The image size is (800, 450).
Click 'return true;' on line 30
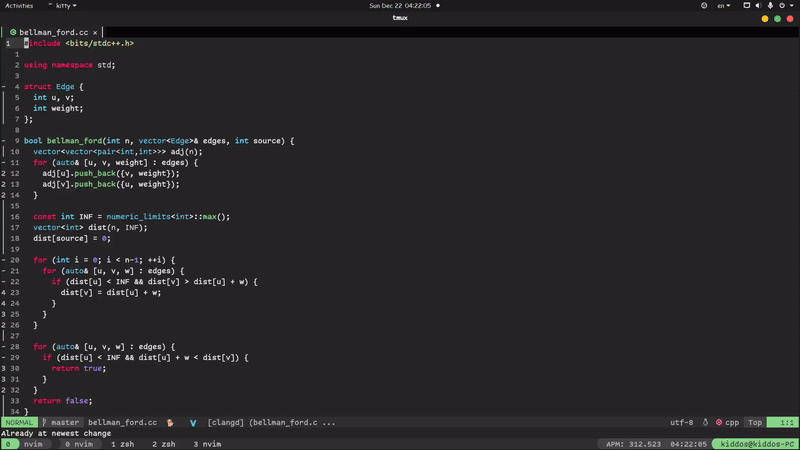[x=79, y=368]
